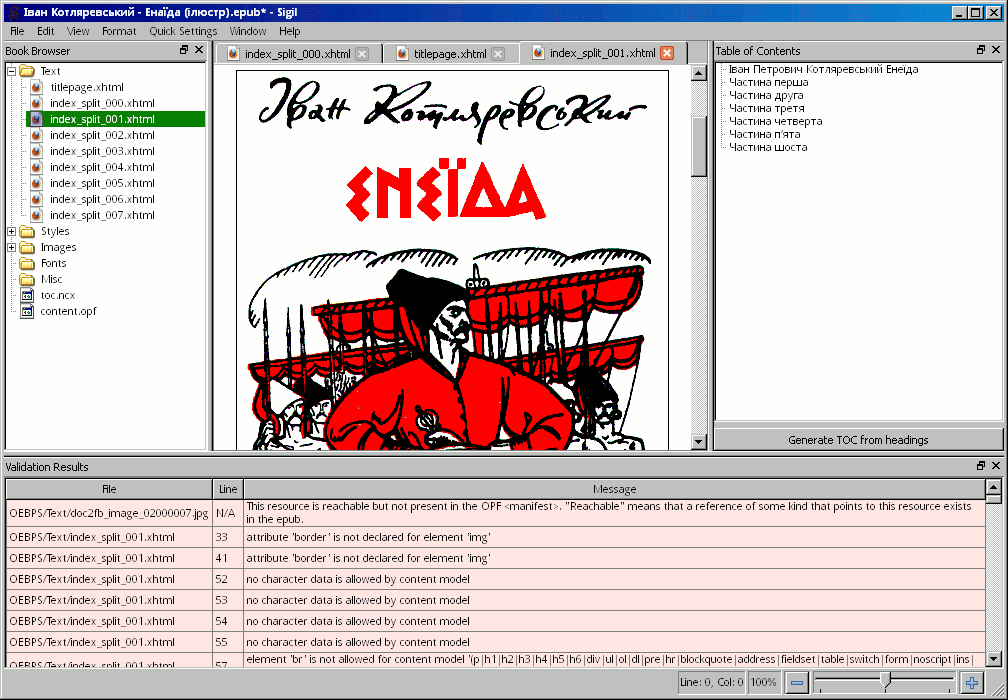Select the Fonts folder
1008x700 pixels.
[53, 263]
